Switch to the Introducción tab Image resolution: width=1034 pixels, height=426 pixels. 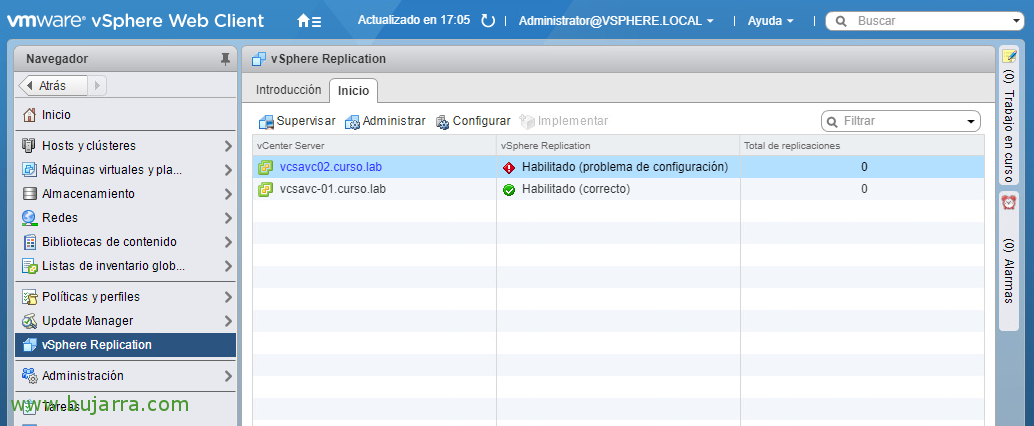pyautogui.click(x=288, y=90)
